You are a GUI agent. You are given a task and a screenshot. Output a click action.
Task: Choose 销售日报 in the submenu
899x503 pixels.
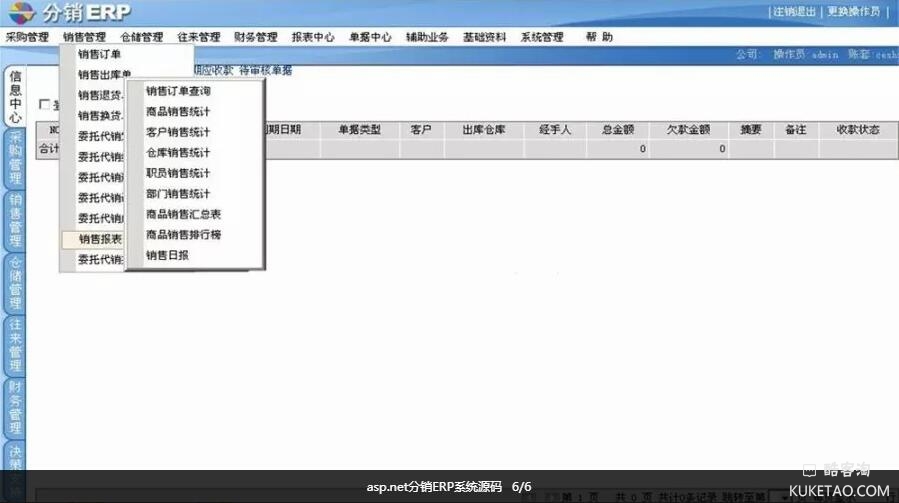click(167, 255)
